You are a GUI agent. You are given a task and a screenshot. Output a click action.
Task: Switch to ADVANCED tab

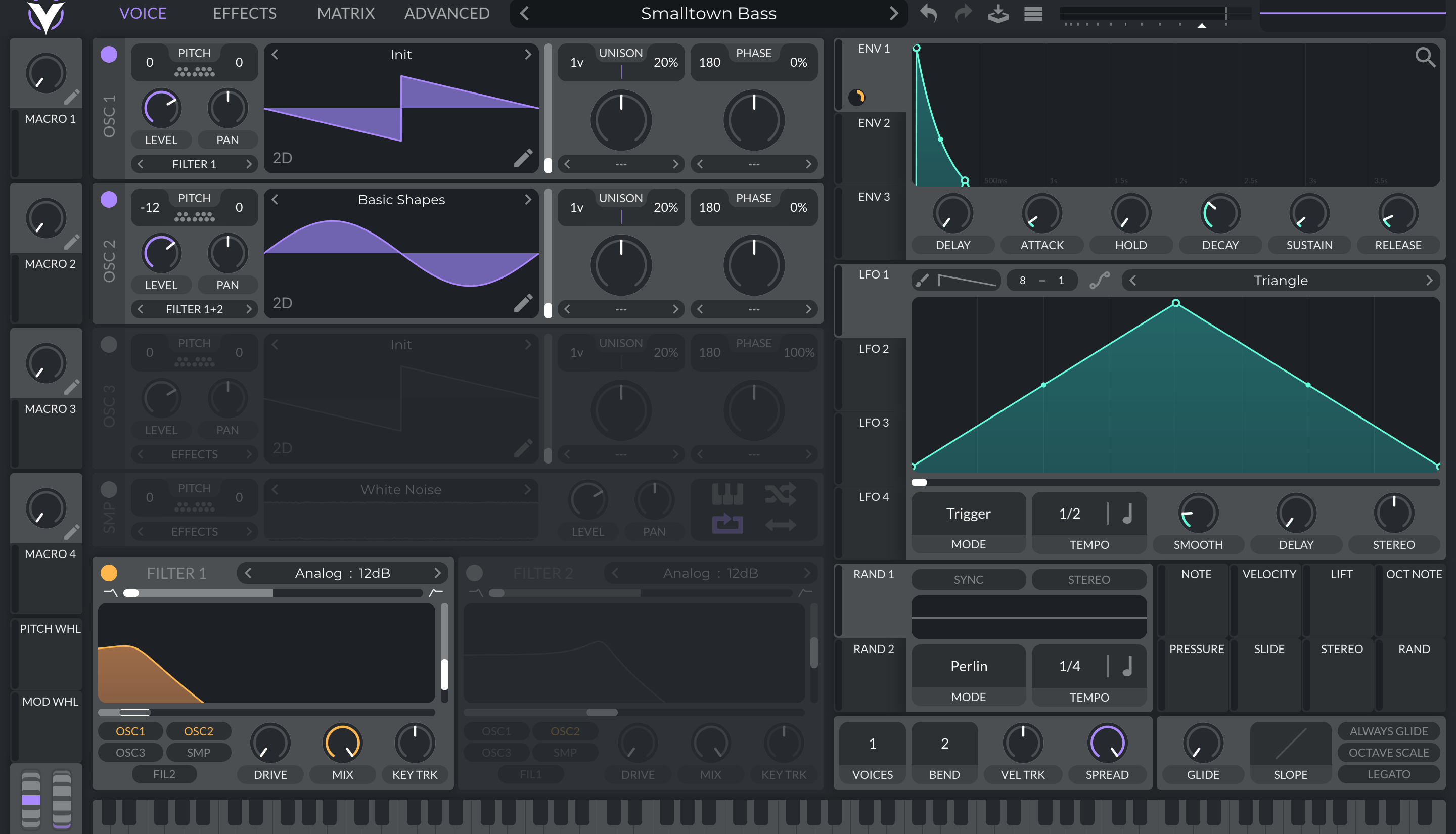447,13
